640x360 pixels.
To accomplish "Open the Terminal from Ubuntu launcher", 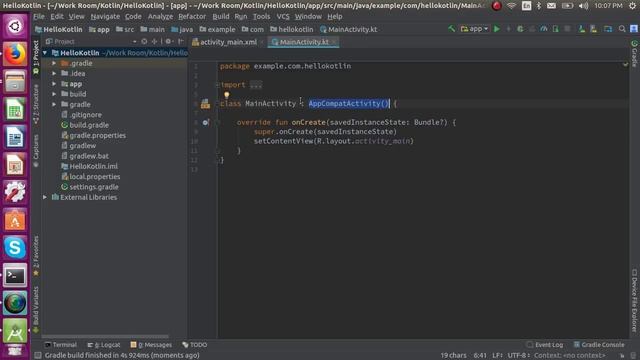I will point(15,276).
